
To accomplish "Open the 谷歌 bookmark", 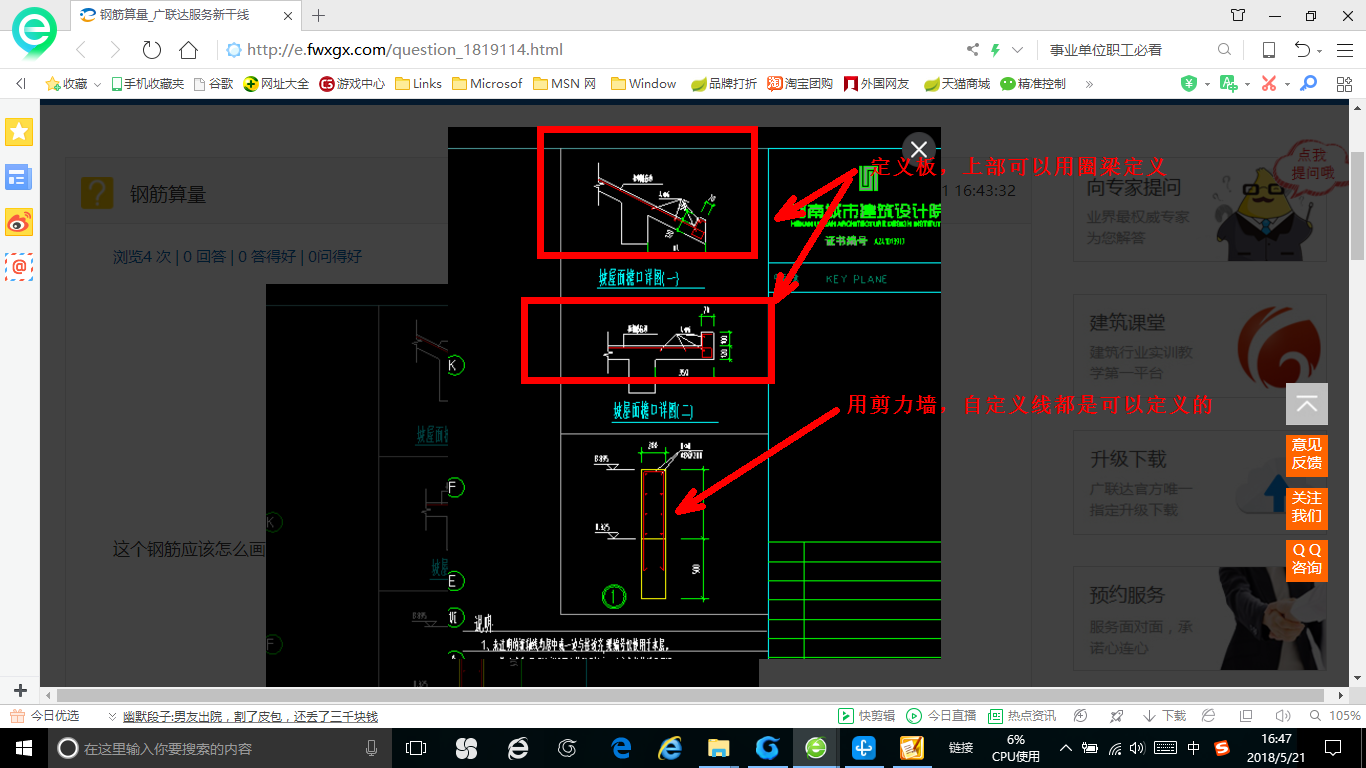I will tap(214, 84).
